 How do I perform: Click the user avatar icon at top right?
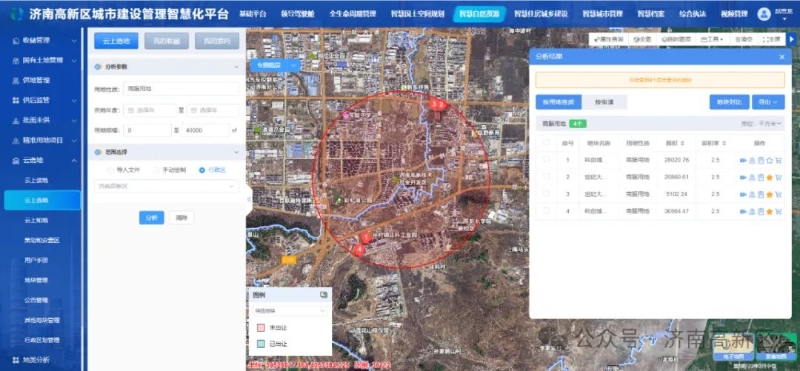pos(764,14)
